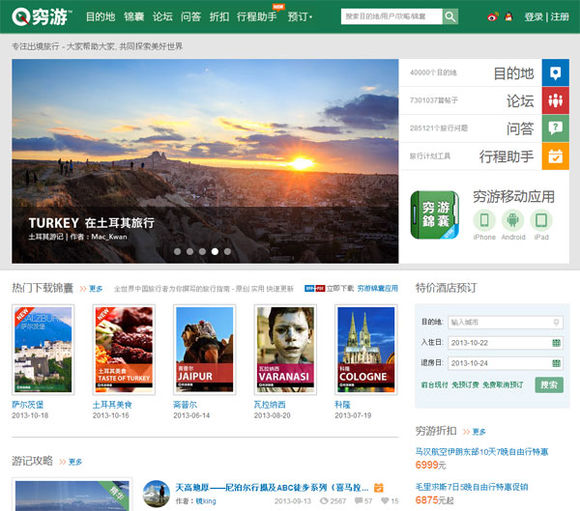Click the 目的地 city input field
The image size is (580, 511).
pos(505,322)
